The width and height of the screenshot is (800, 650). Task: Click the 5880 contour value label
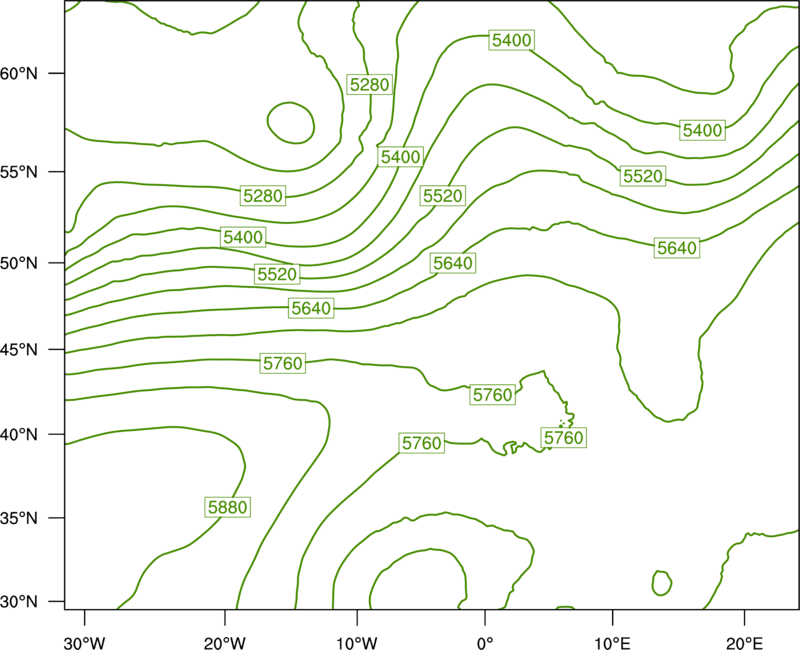(x=228, y=507)
